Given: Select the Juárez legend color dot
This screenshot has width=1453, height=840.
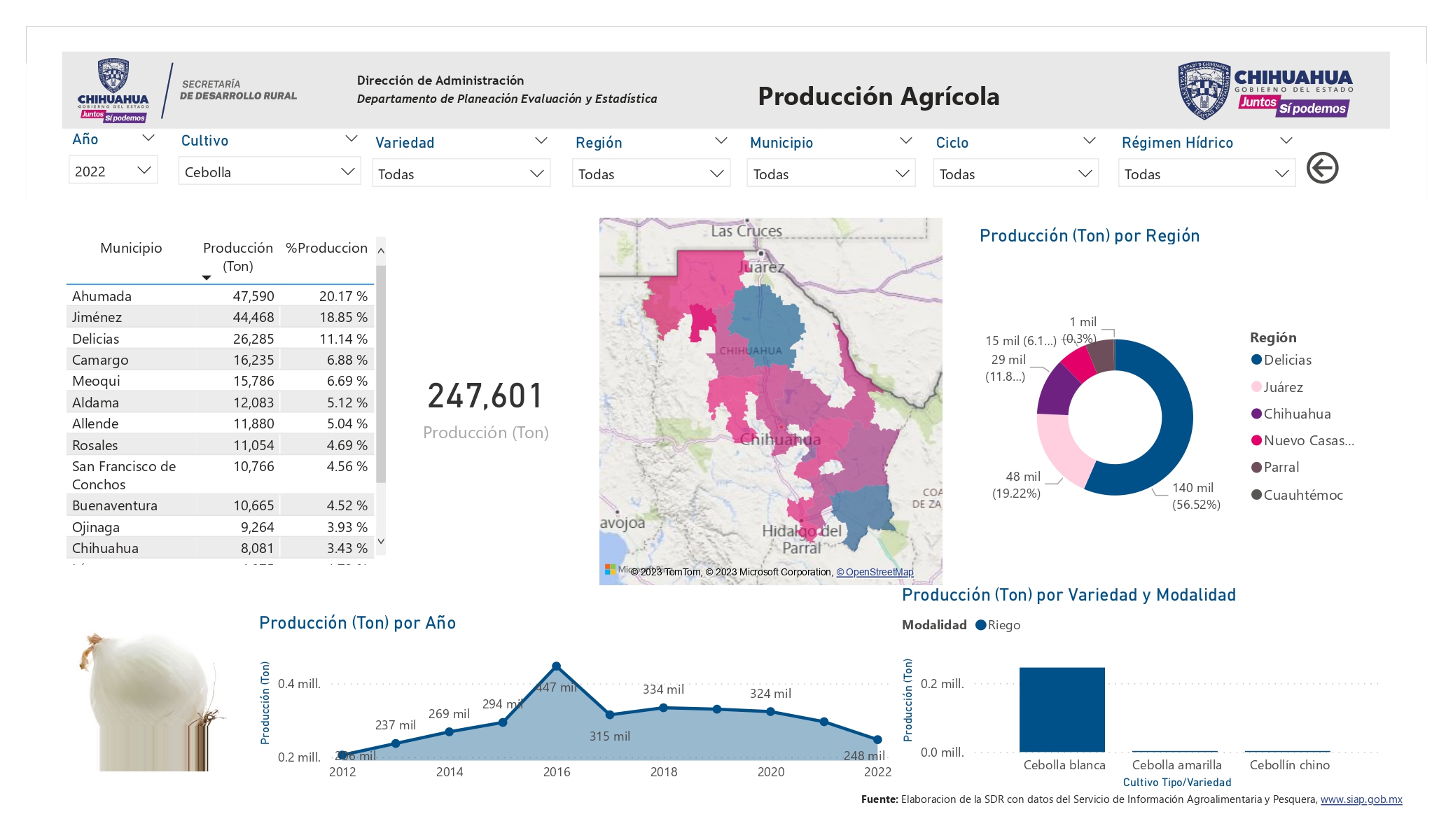Looking at the screenshot, I should 1256,387.
